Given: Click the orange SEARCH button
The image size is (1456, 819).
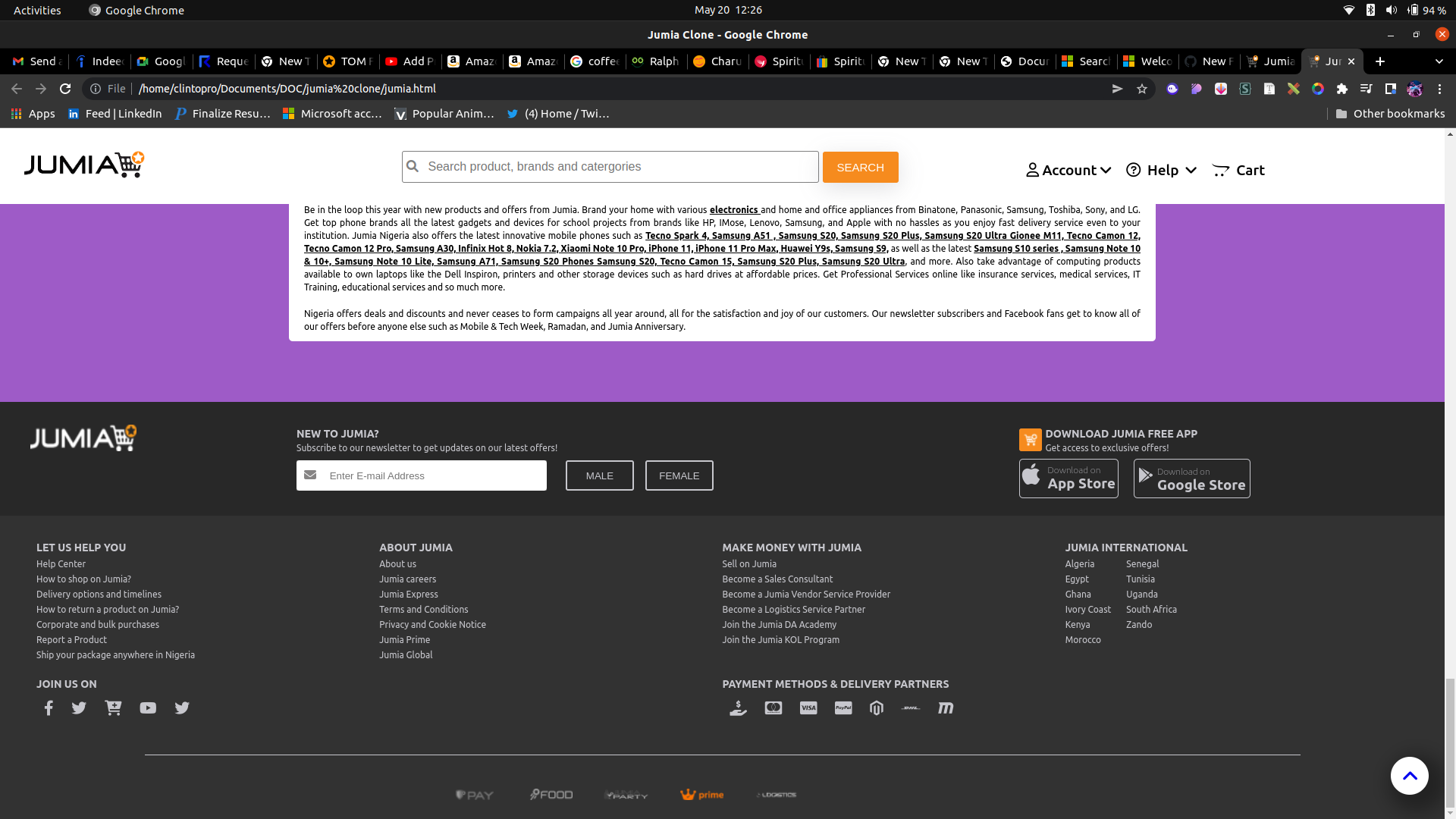Looking at the screenshot, I should tap(860, 167).
